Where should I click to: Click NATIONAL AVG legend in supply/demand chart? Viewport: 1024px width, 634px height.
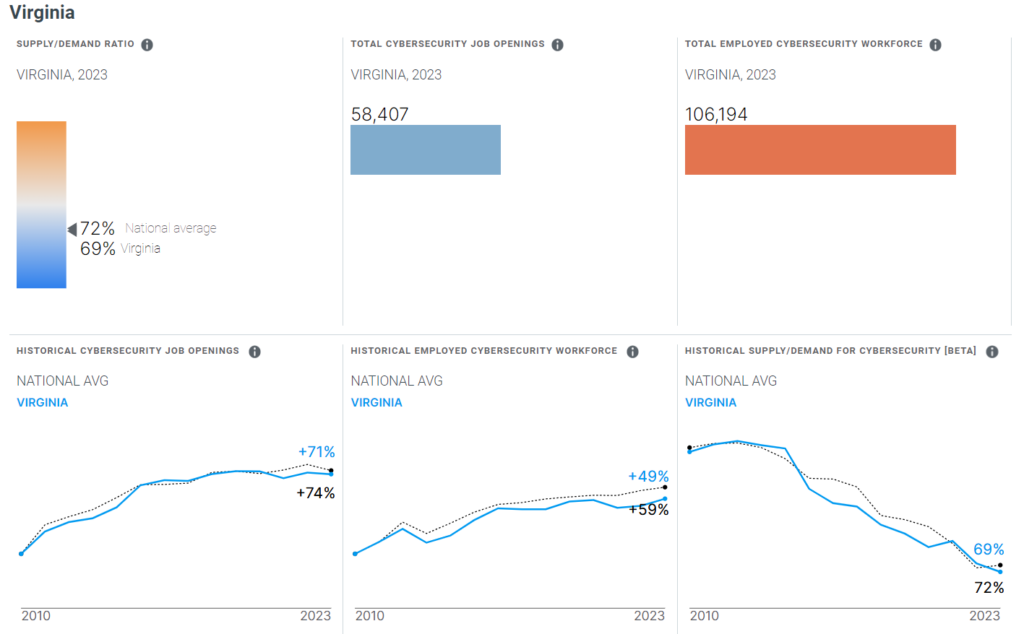tap(730, 381)
